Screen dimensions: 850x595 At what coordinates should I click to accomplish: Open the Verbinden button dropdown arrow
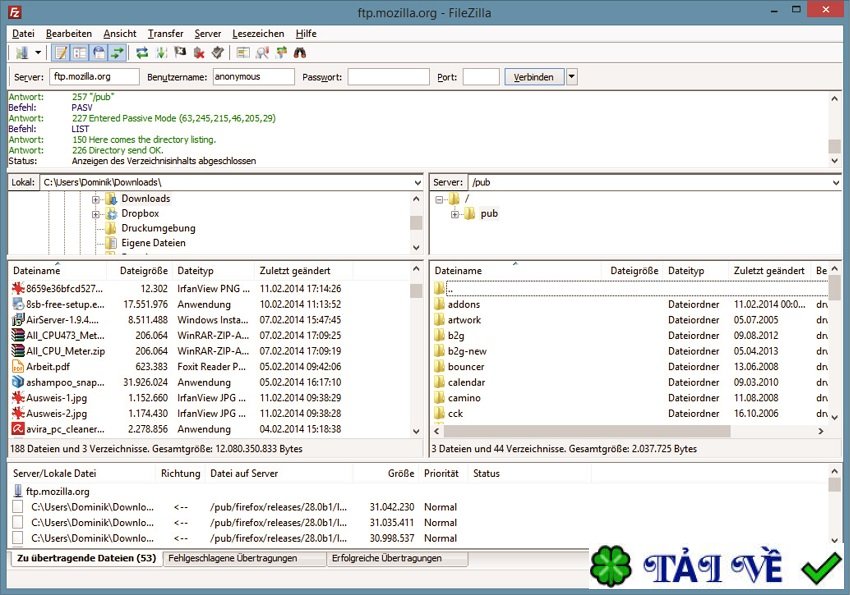[x=572, y=76]
